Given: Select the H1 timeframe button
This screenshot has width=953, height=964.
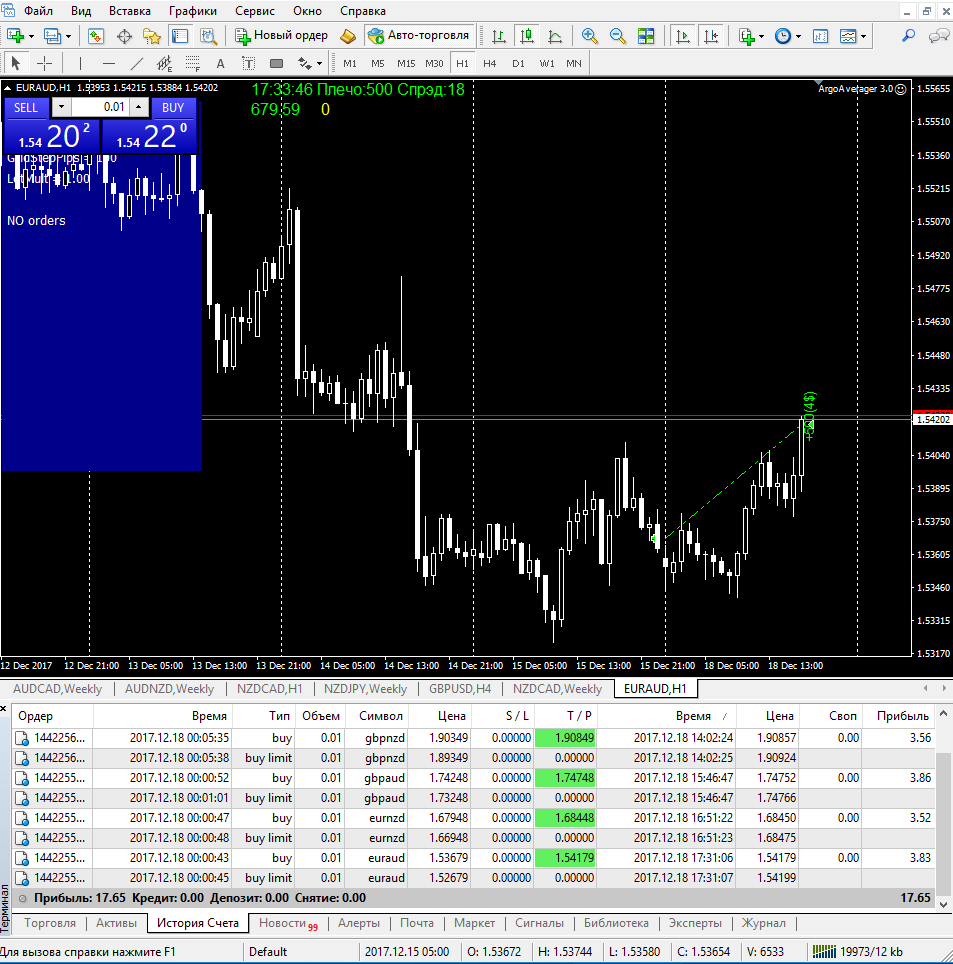Looking at the screenshot, I should click(x=462, y=63).
